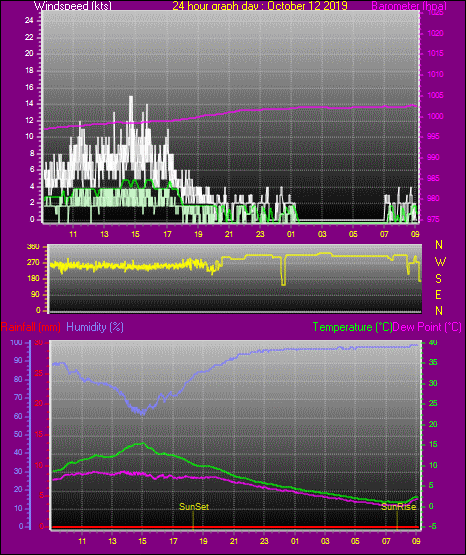
Task: Click the S compass direction label
Action: (x=438, y=279)
